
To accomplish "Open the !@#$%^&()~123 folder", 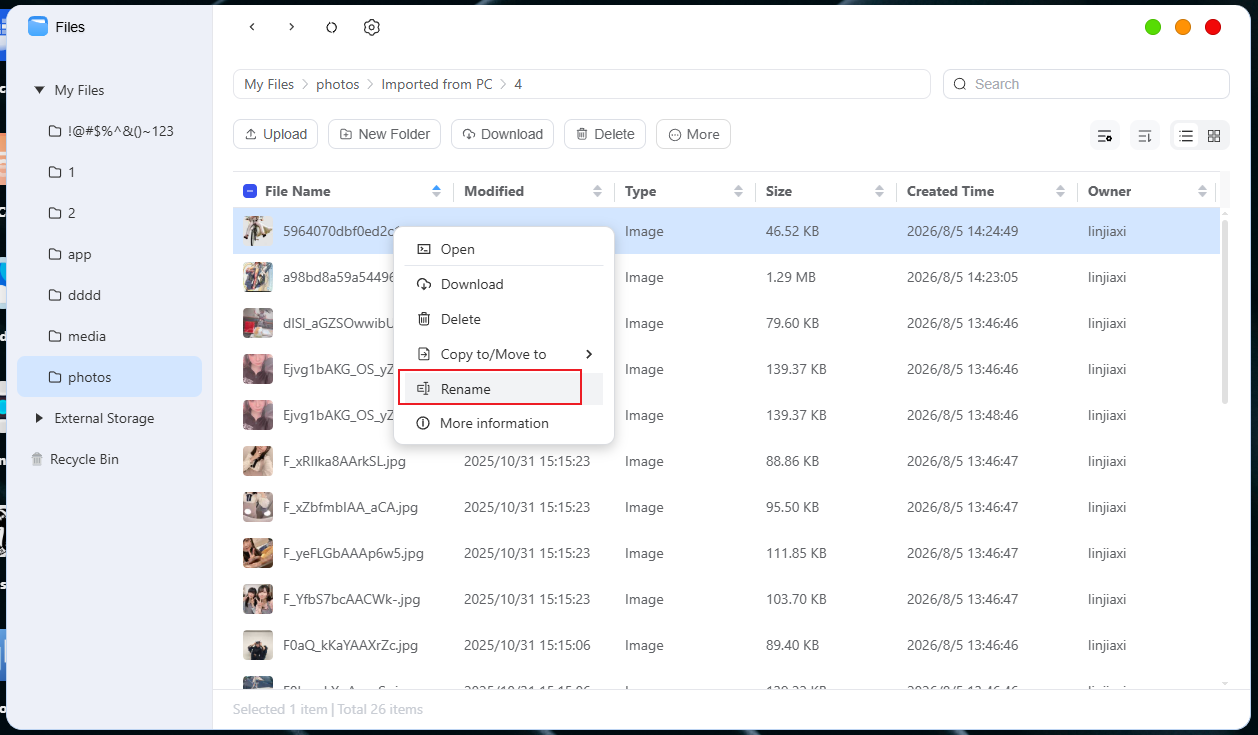I will coord(110,131).
